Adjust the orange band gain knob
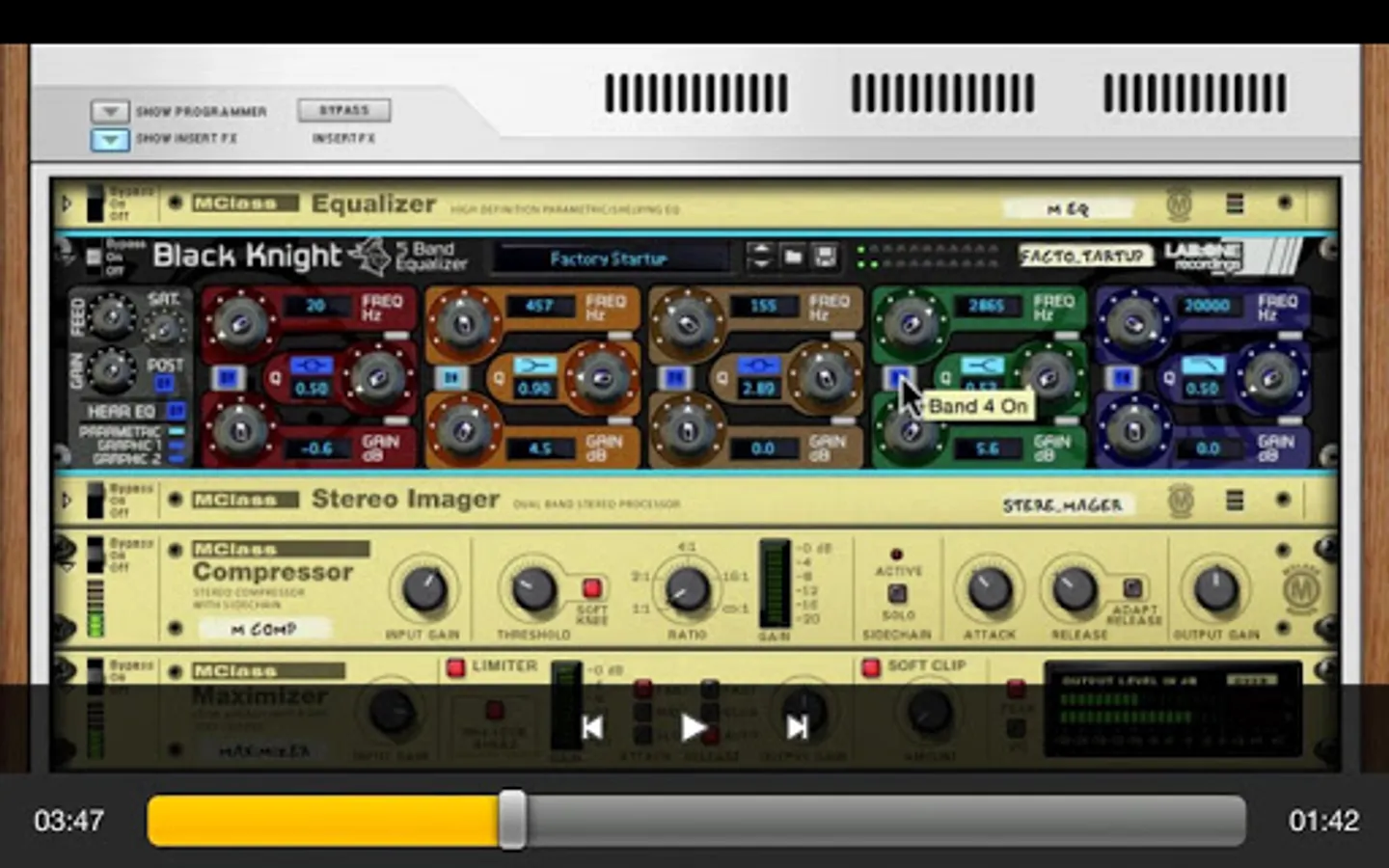The width and height of the screenshot is (1389, 868). pos(464,432)
